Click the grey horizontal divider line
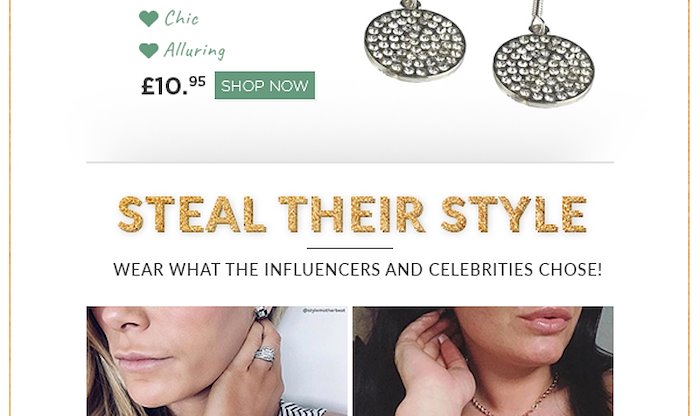700x416 pixels. 350,162
